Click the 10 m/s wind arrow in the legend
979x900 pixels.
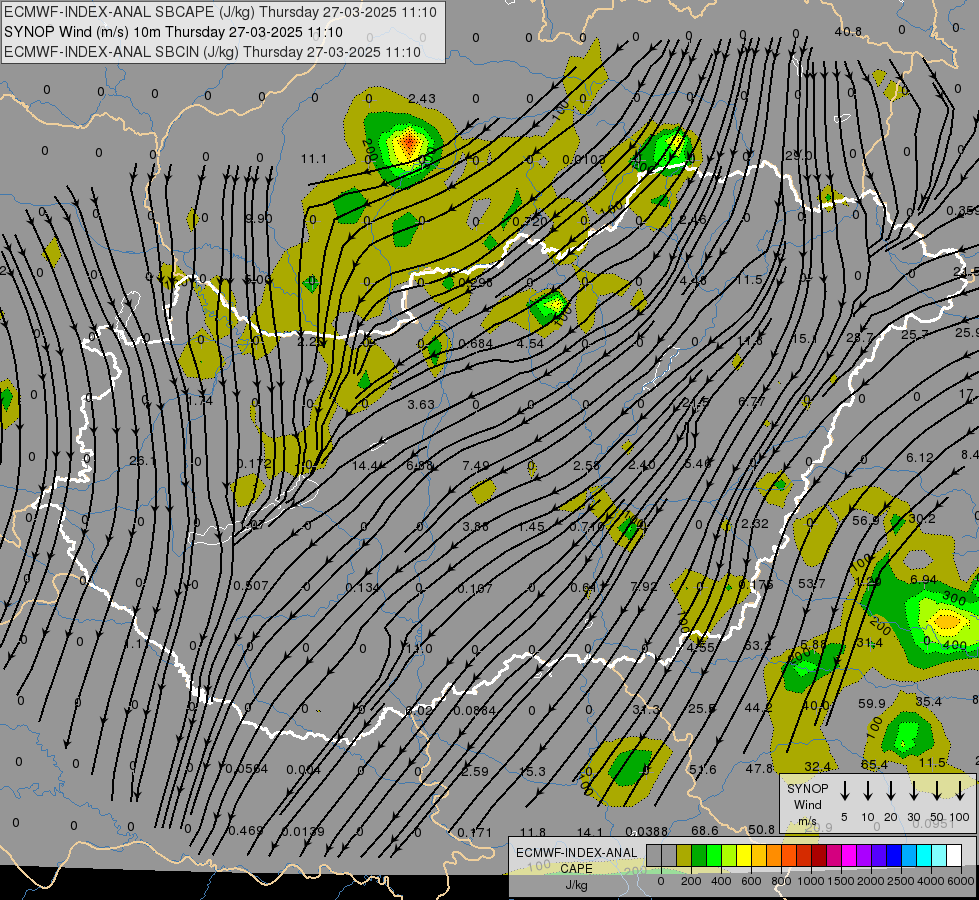[x=867, y=791]
